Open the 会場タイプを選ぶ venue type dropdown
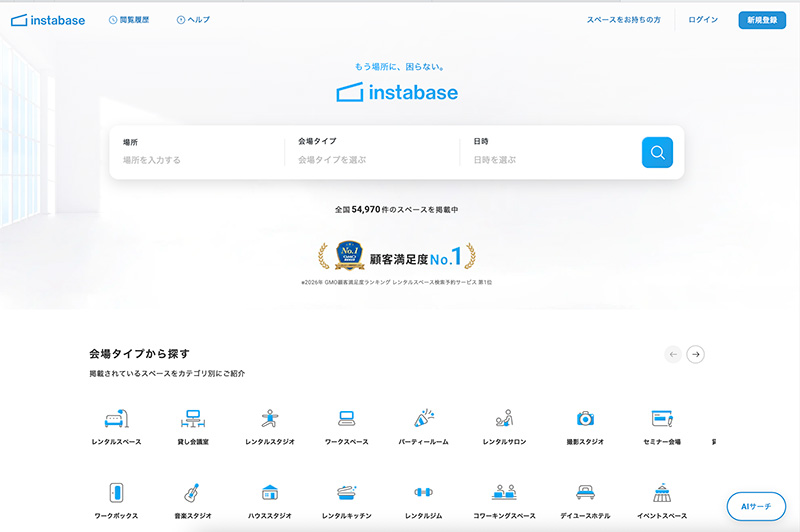This screenshot has height=532, width=800. point(372,152)
